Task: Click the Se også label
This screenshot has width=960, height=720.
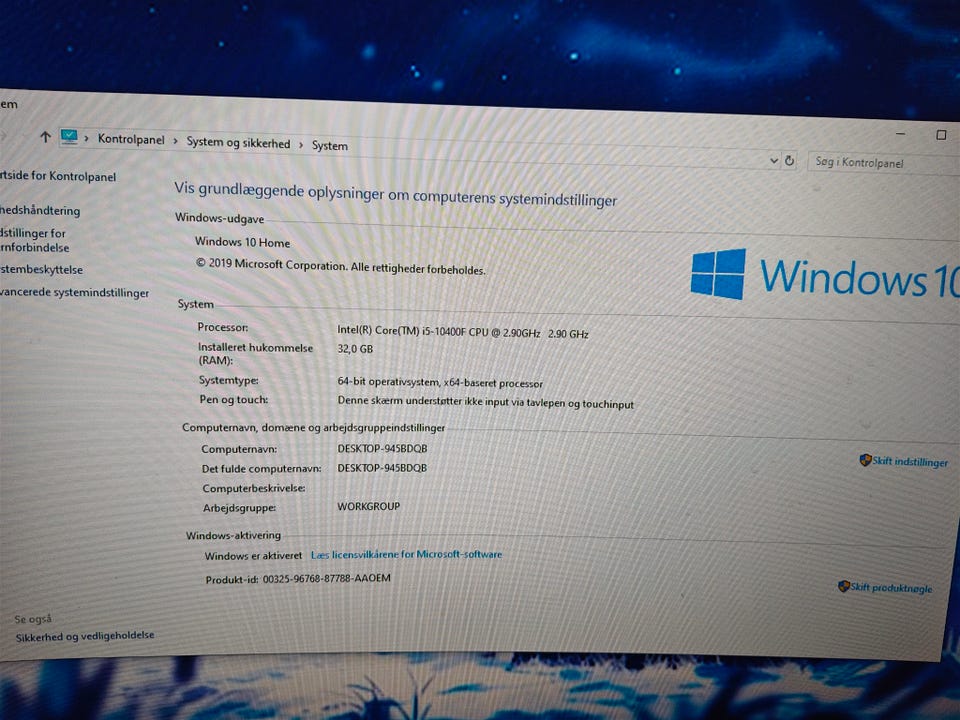Action: 33,619
